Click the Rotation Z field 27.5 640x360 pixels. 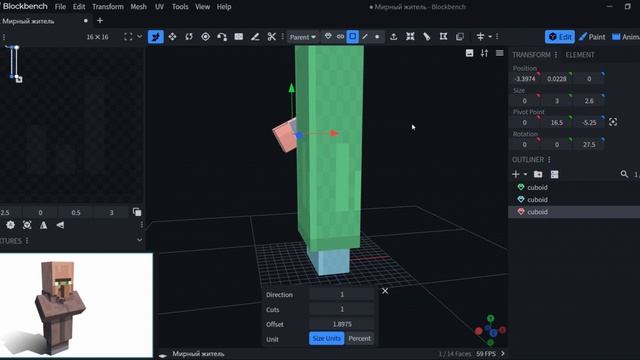click(589, 144)
